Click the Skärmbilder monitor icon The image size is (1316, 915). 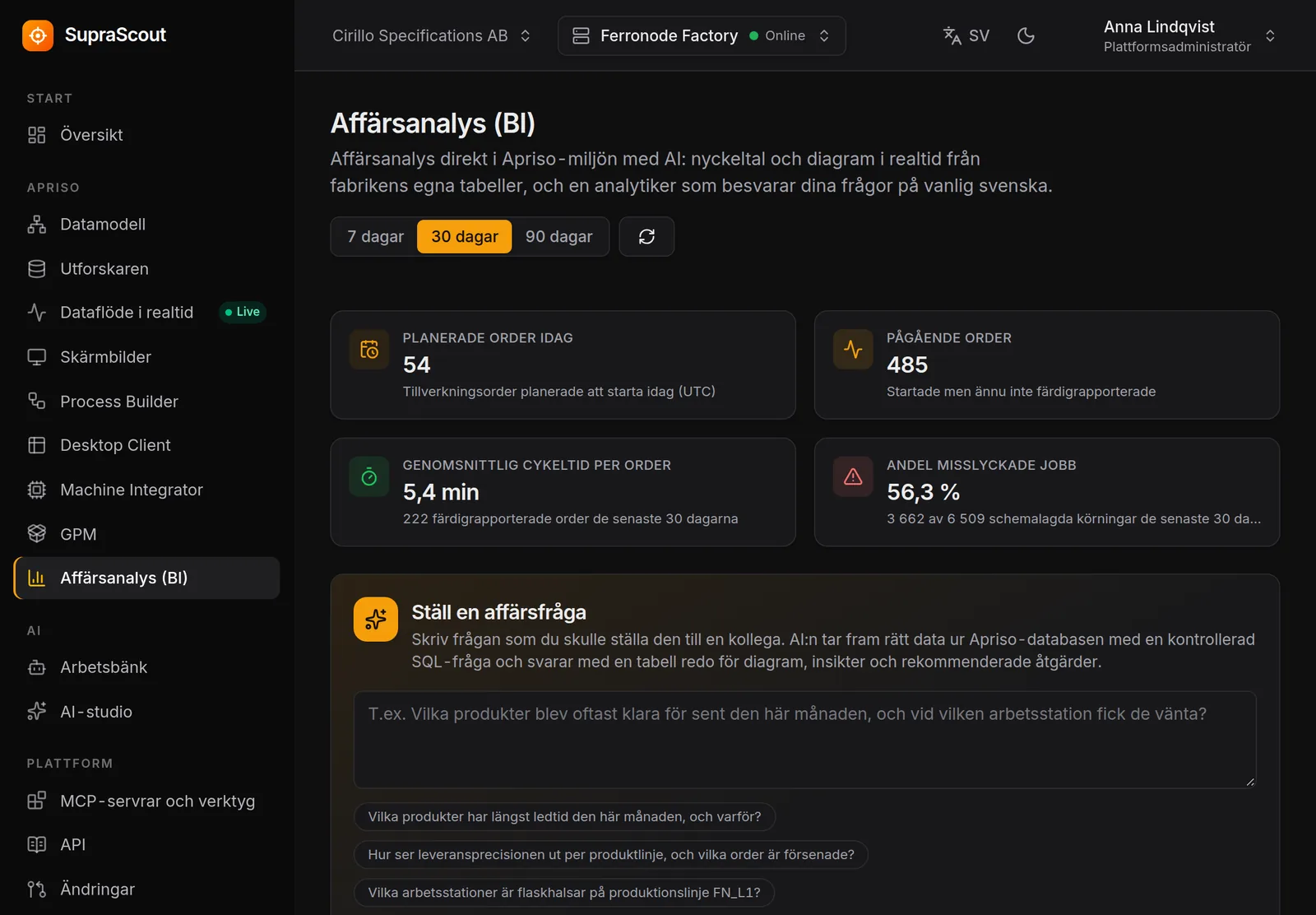pos(37,357)
